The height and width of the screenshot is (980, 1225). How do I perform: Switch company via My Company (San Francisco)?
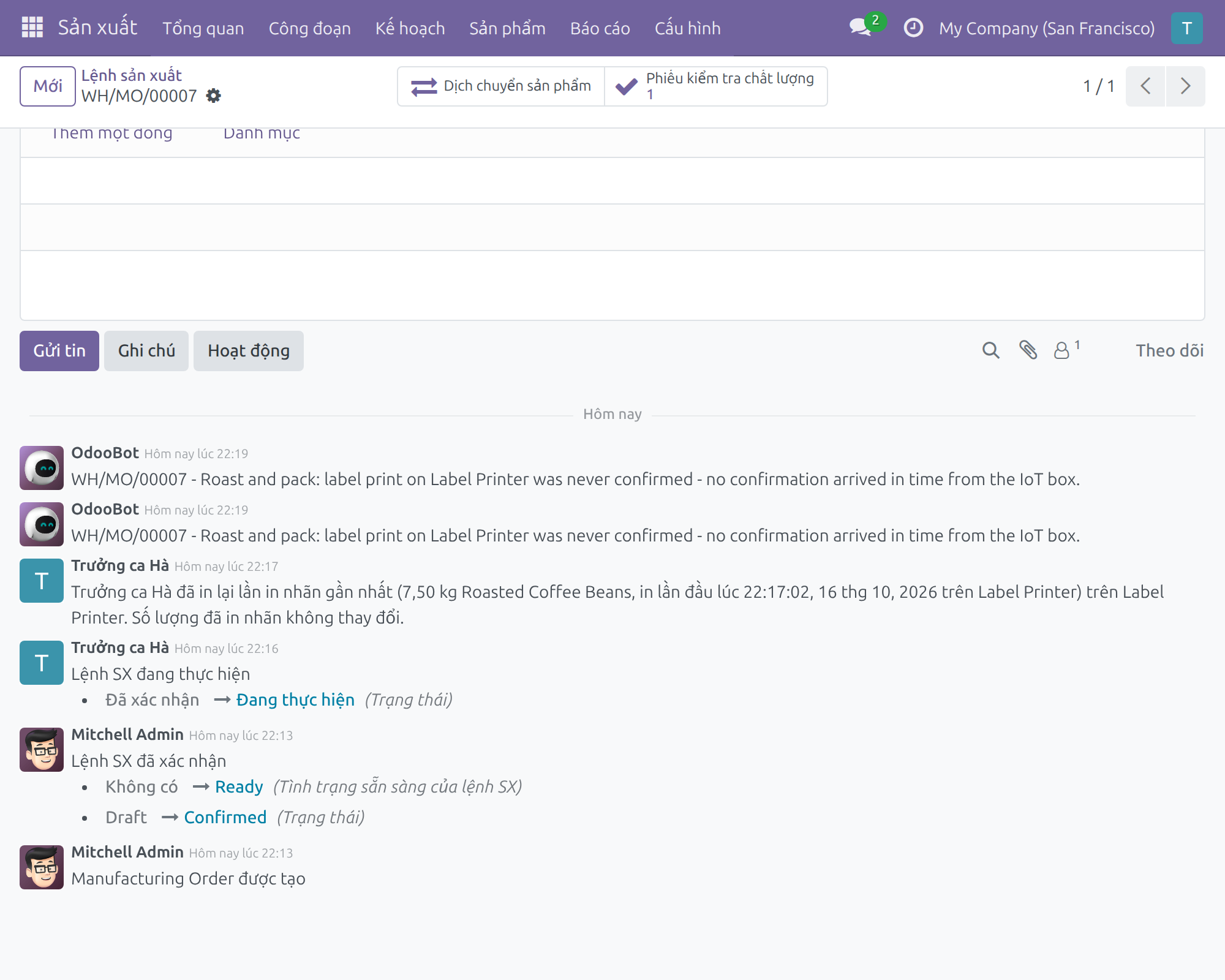tap(1047, 28)
